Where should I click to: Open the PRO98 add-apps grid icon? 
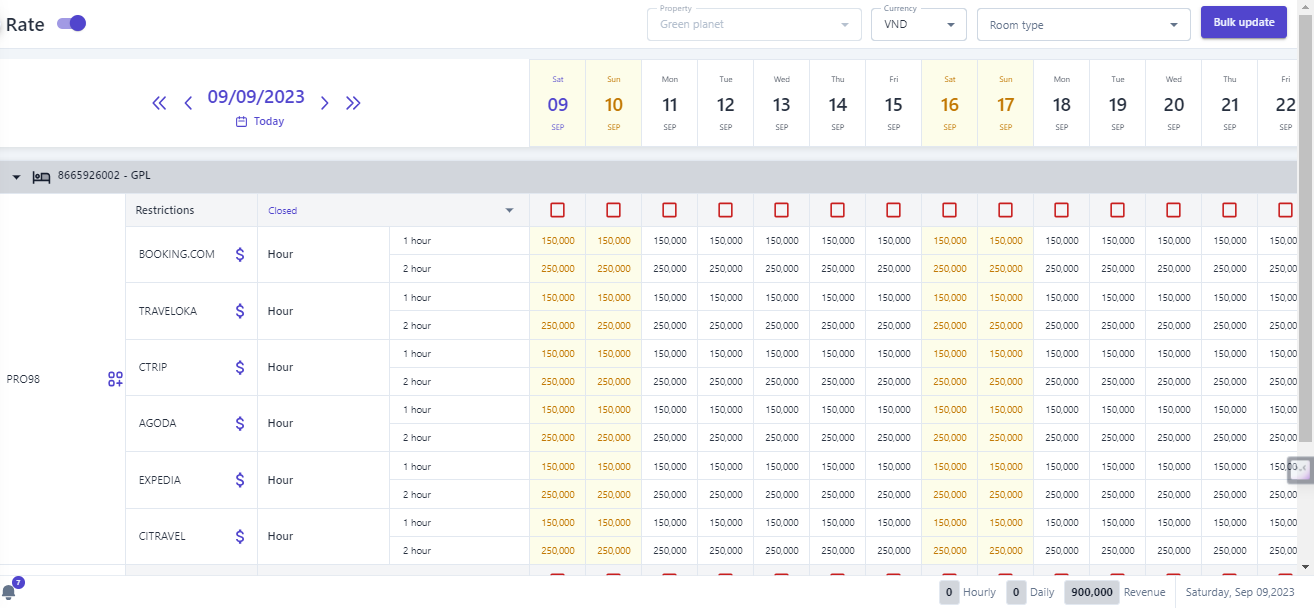[x=115, y=379]
